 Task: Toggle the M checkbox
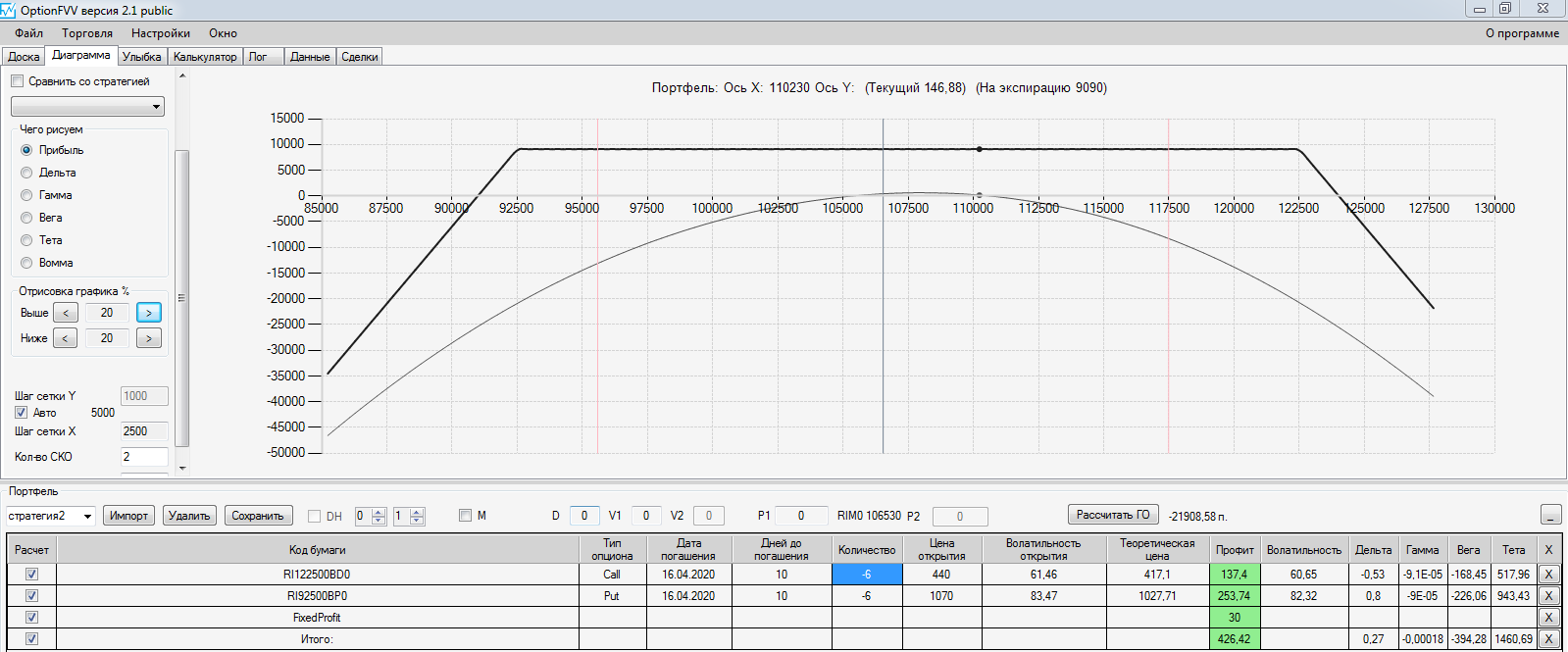(x=466, y=515)
